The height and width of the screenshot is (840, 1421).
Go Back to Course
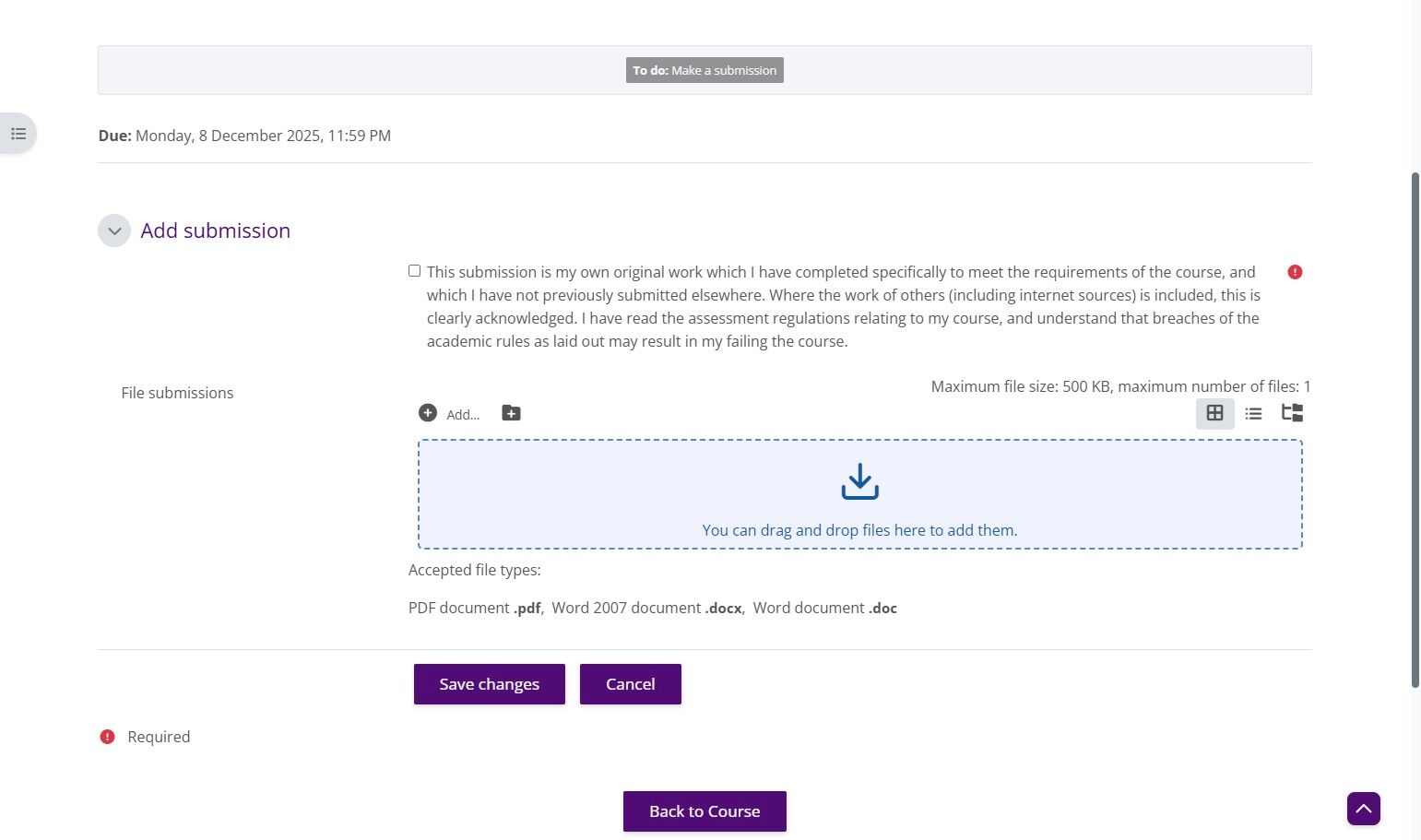click(705, 811)
